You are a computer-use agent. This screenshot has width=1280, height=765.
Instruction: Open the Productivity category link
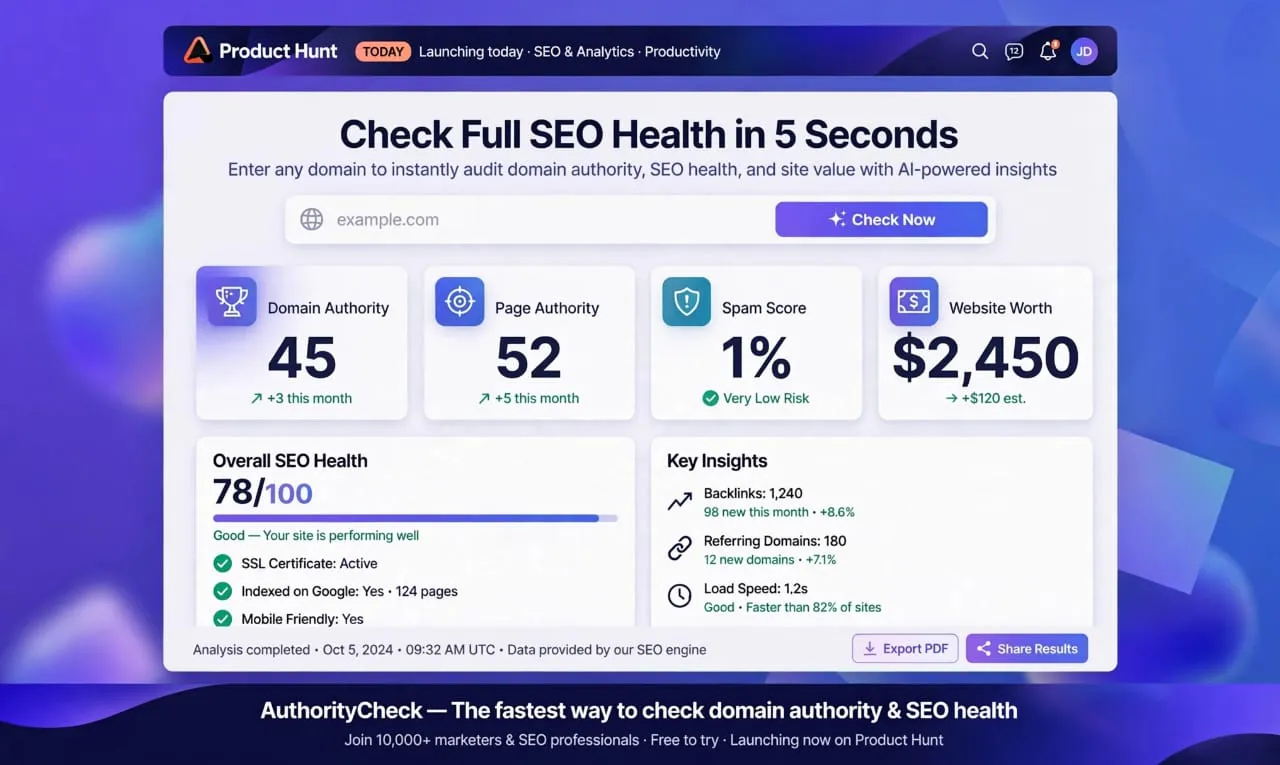(683, 51)
